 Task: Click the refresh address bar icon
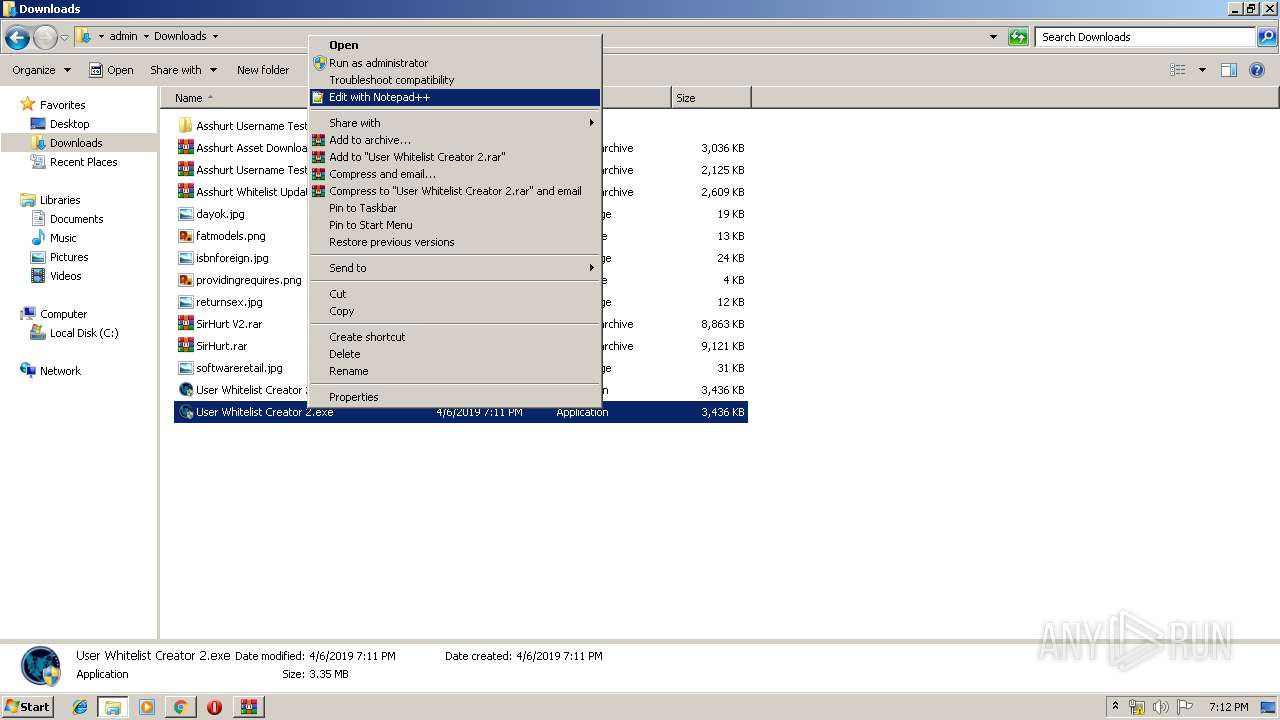(x=1018, y=37)
